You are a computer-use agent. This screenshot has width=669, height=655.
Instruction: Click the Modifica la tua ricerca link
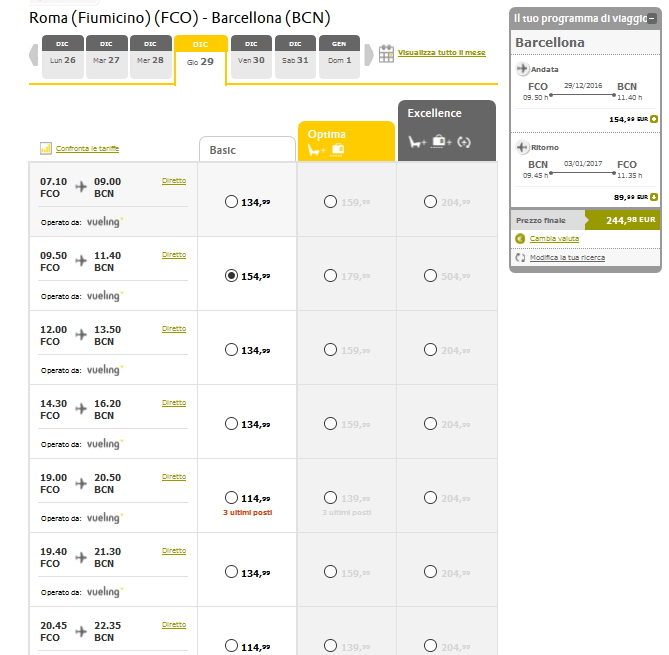(567, 258)
